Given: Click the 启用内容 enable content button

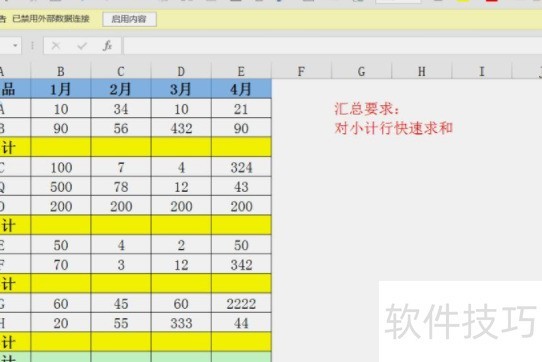Looking at the screenshot, I should point(129,19).
